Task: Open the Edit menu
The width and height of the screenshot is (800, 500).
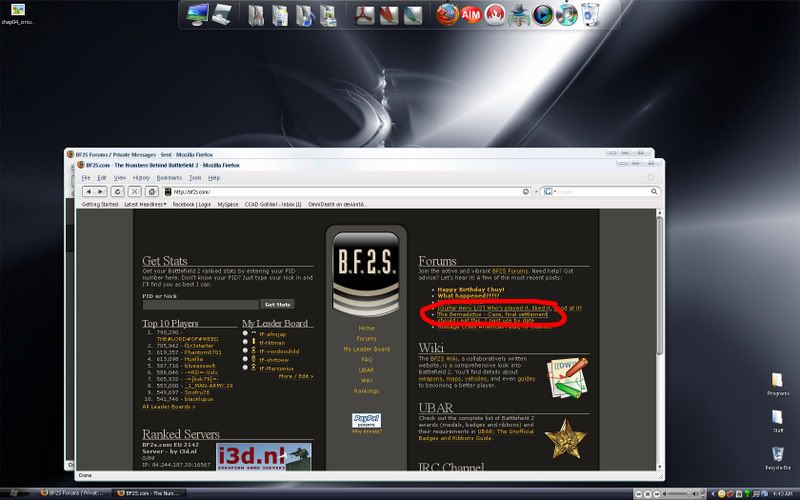Action: click(x=102, y=178)
